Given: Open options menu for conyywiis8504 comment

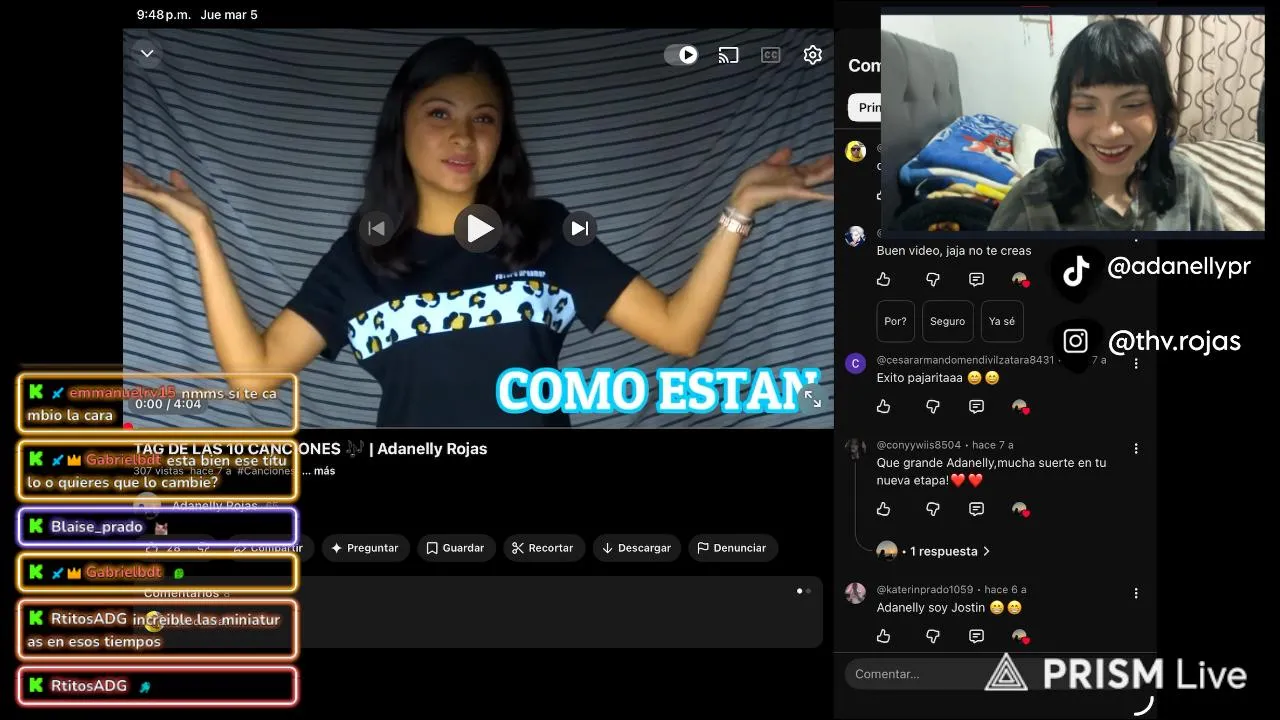Looking at the screenshot, I should [x=1136, y=448].
